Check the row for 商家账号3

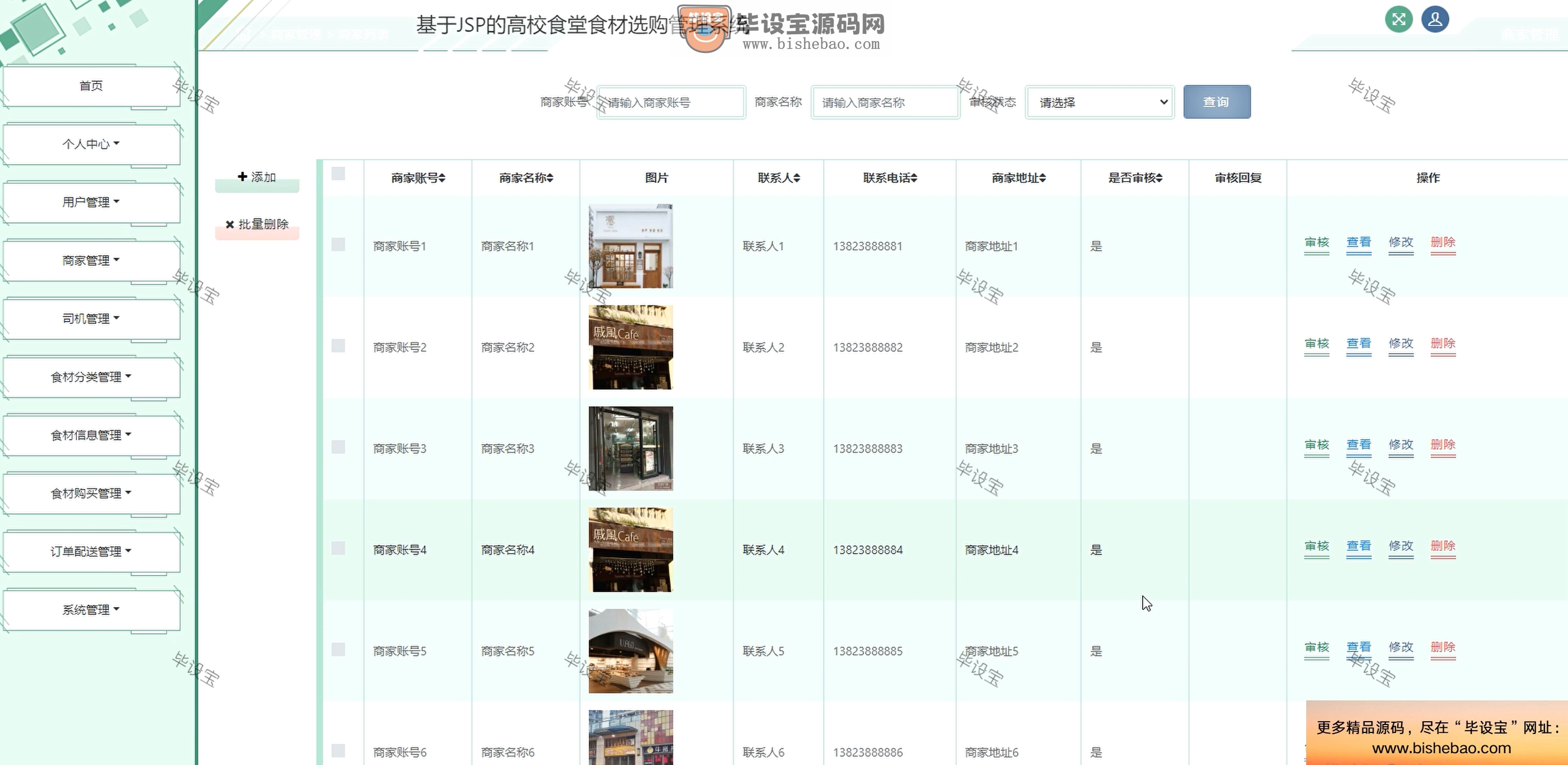338,447
